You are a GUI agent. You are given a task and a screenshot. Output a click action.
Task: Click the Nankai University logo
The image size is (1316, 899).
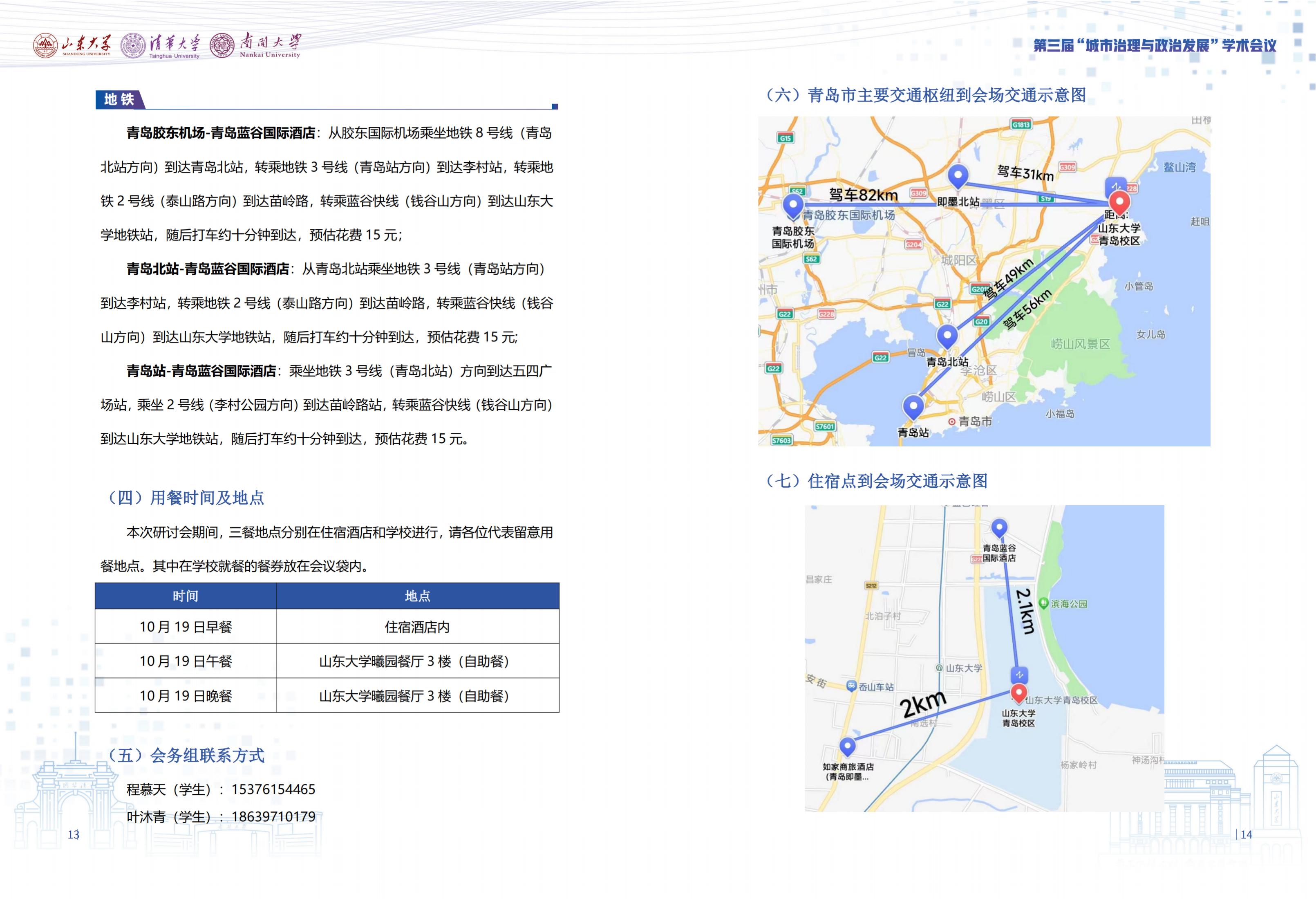click(255, 45)
